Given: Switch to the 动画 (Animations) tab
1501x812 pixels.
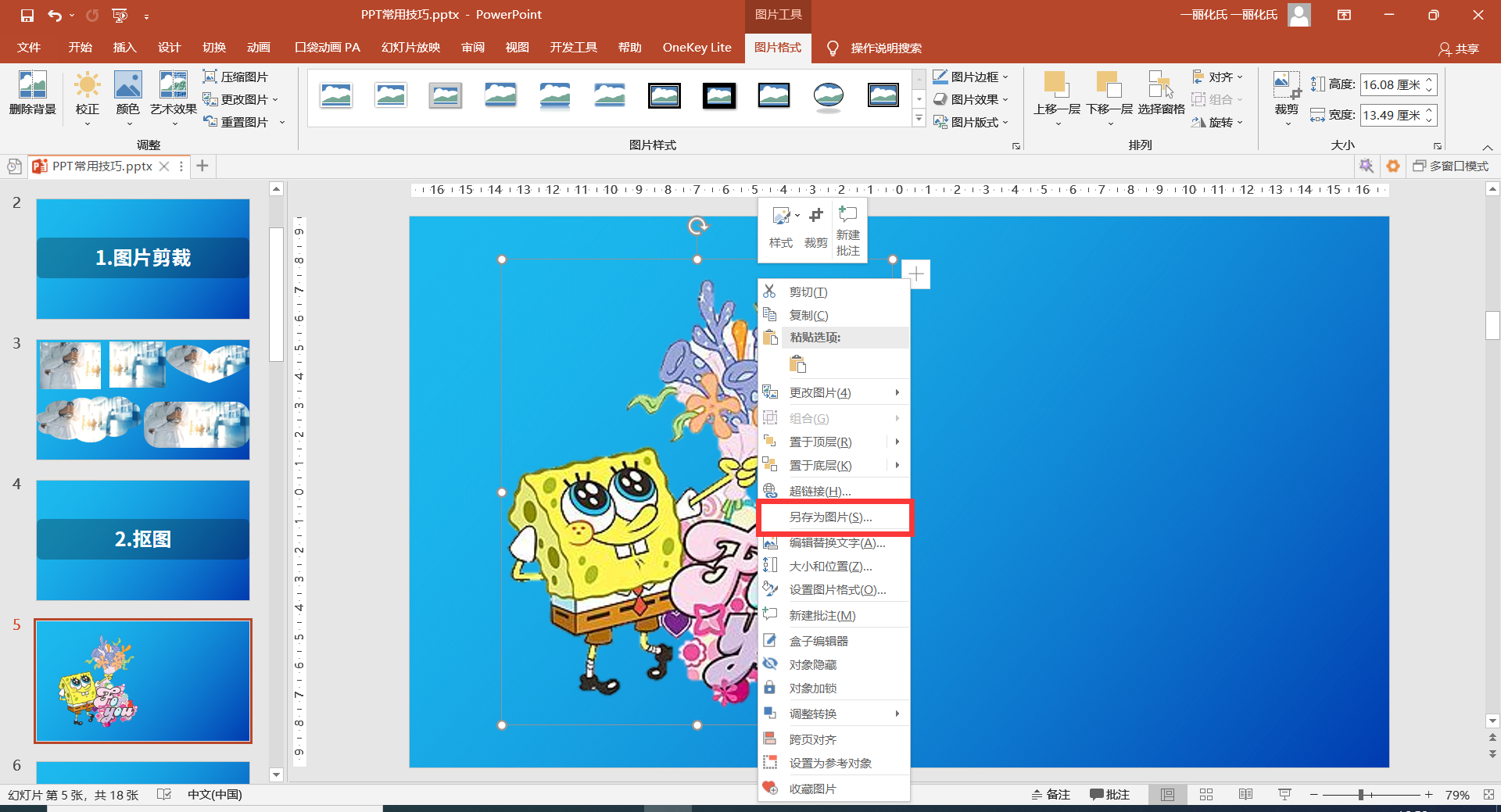Looking at the screenshot, I should click(x=258, y=48).
